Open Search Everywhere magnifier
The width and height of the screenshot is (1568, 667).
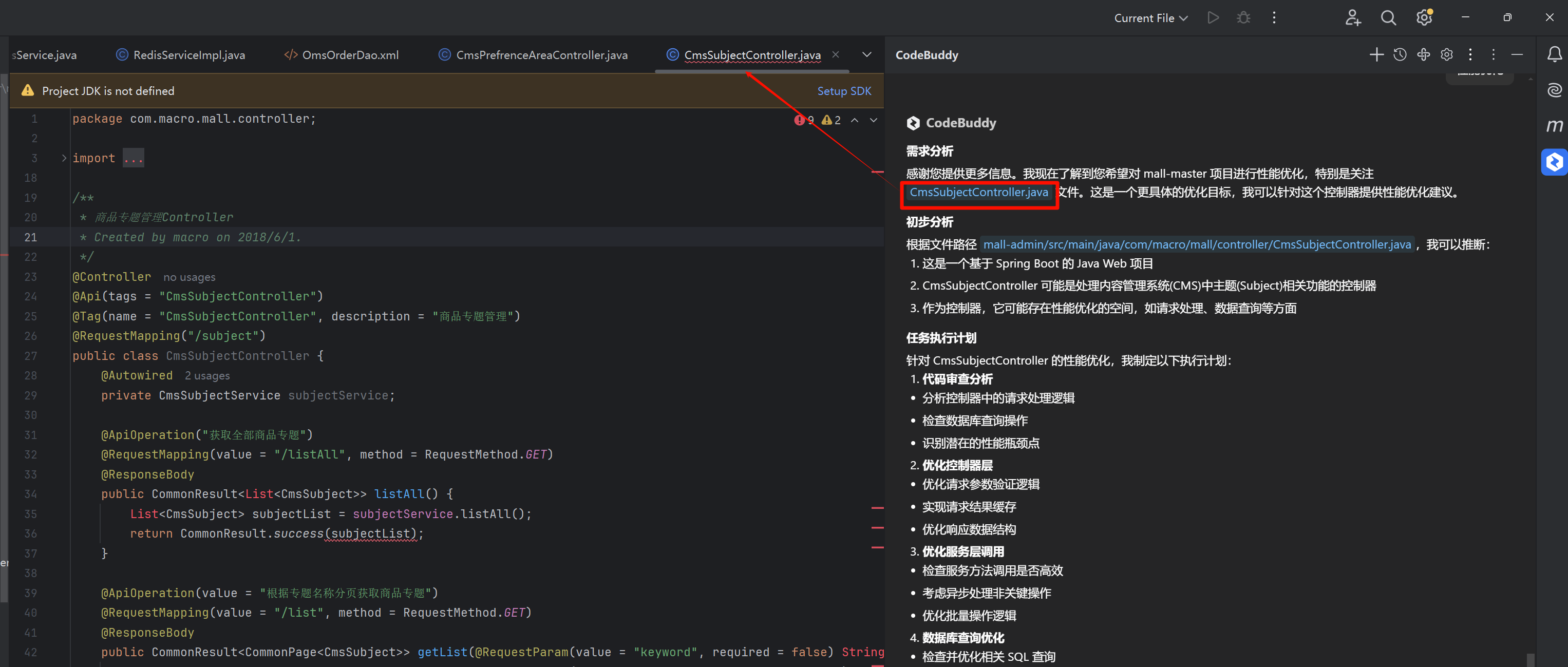[1388, 17]
